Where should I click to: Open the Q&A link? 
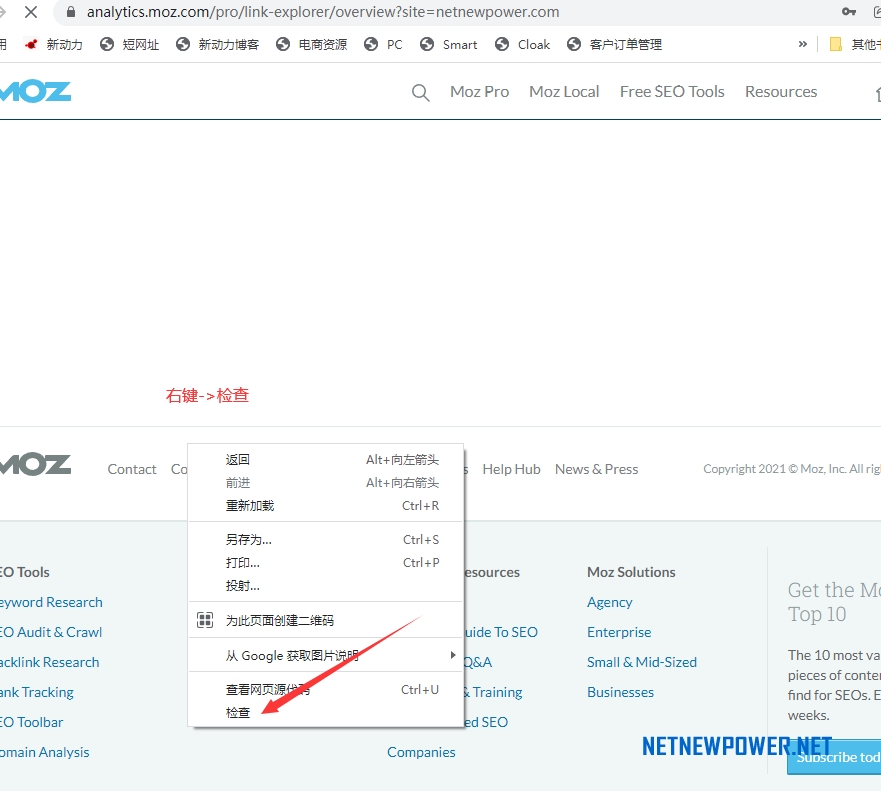(x=478, y=662)
